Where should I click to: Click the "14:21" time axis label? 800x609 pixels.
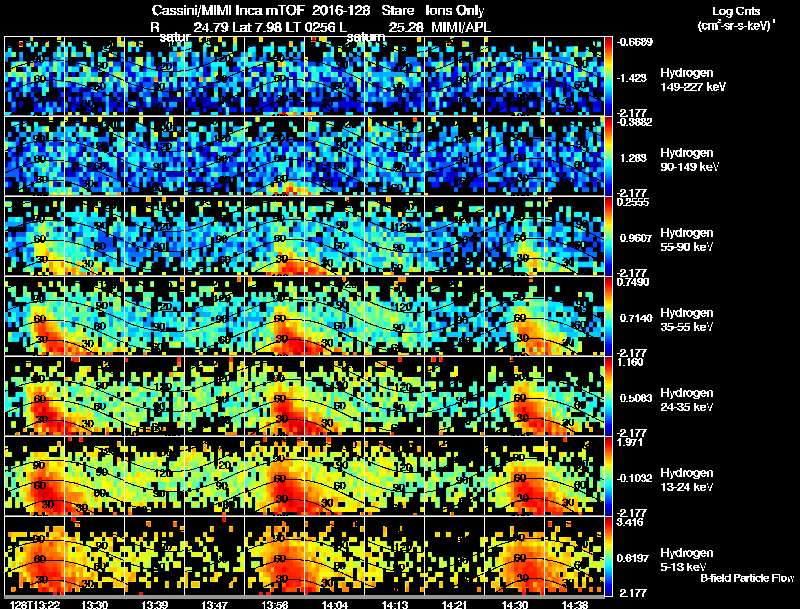coord(455,604)
